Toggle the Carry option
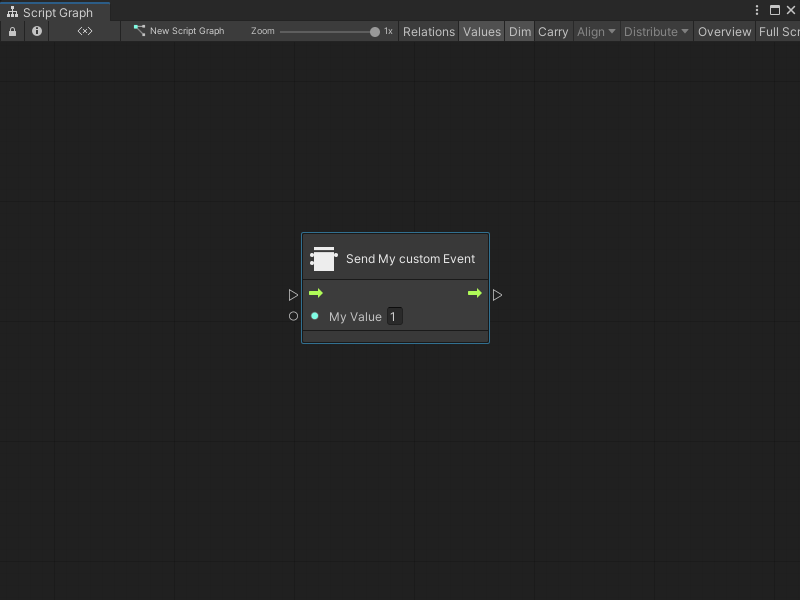The image size is (800, 600). [x=553, y=31]
